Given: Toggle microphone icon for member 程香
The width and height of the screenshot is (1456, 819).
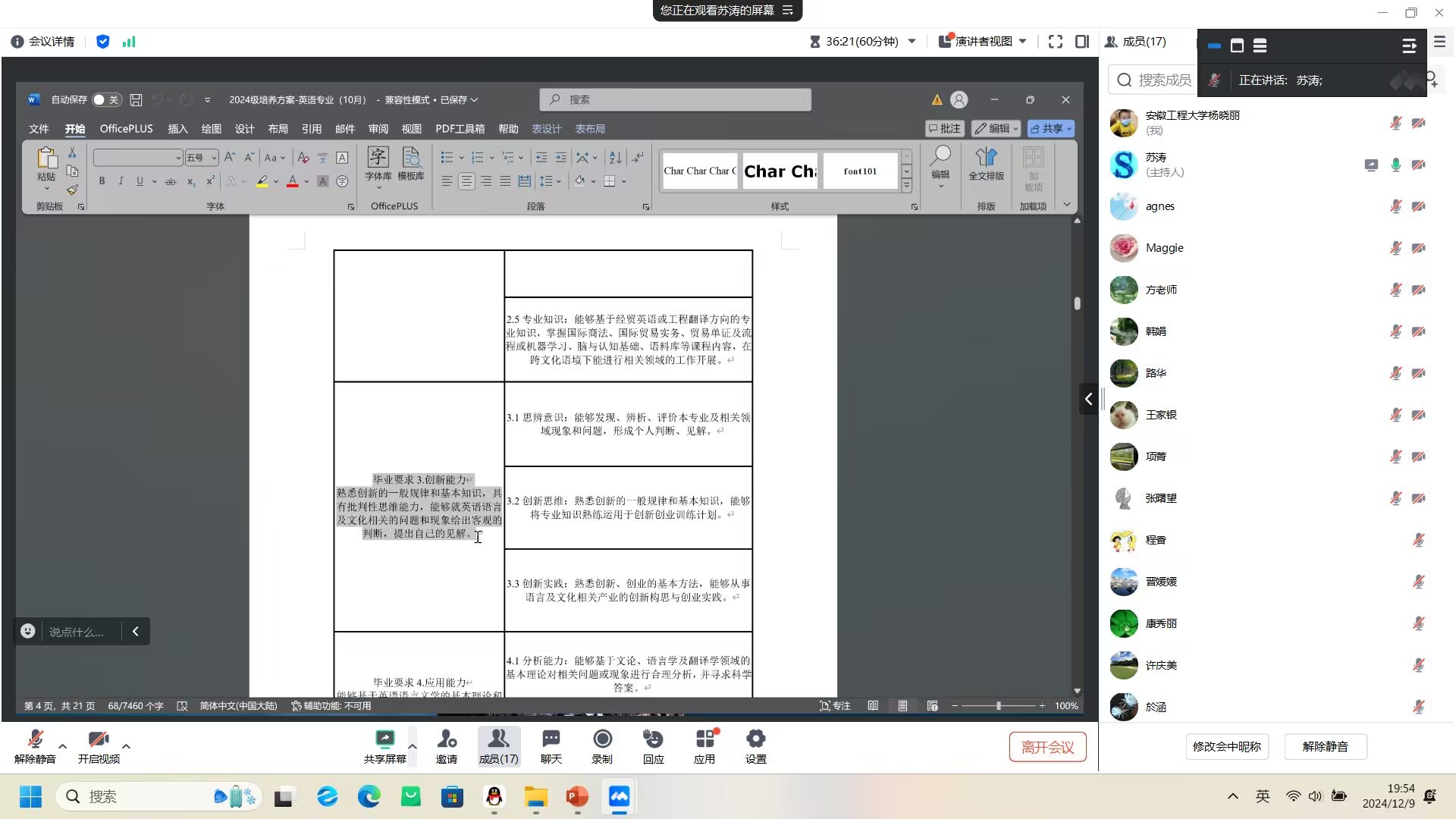Looking at the screenshot, I should click(x=1418, y=540).
